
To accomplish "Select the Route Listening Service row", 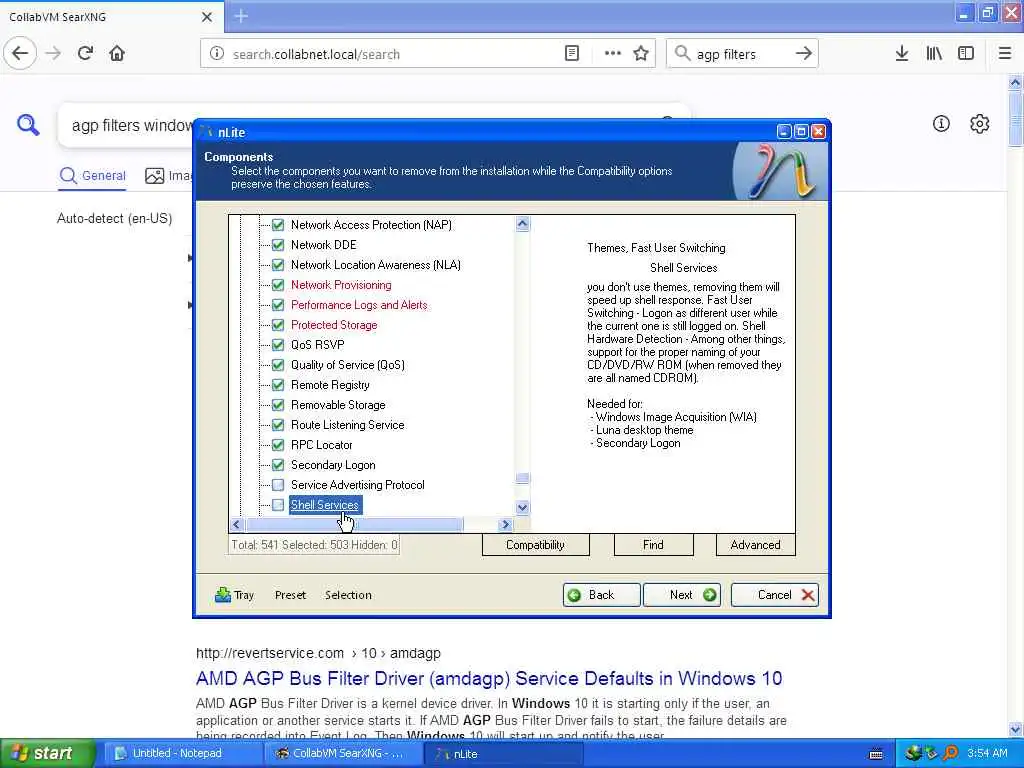I will coord(347,425).
